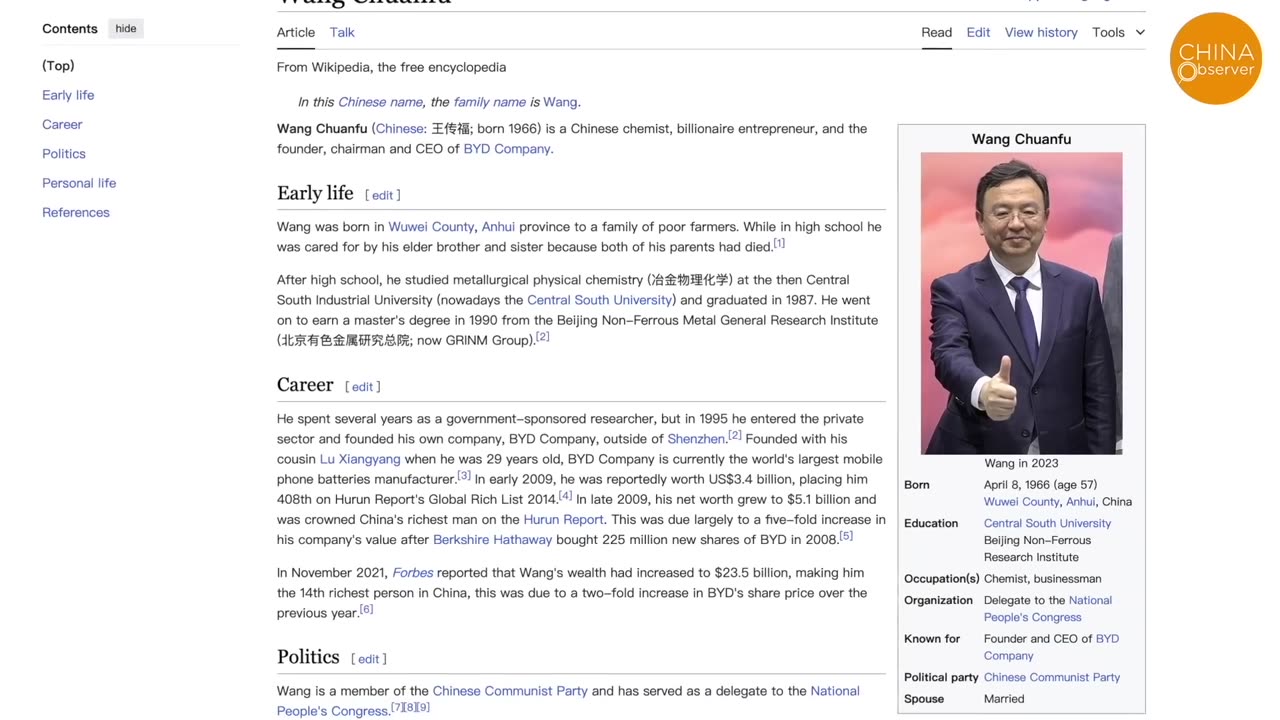
Task: Open citation [6] after previous year
Action: coord(366,609)
